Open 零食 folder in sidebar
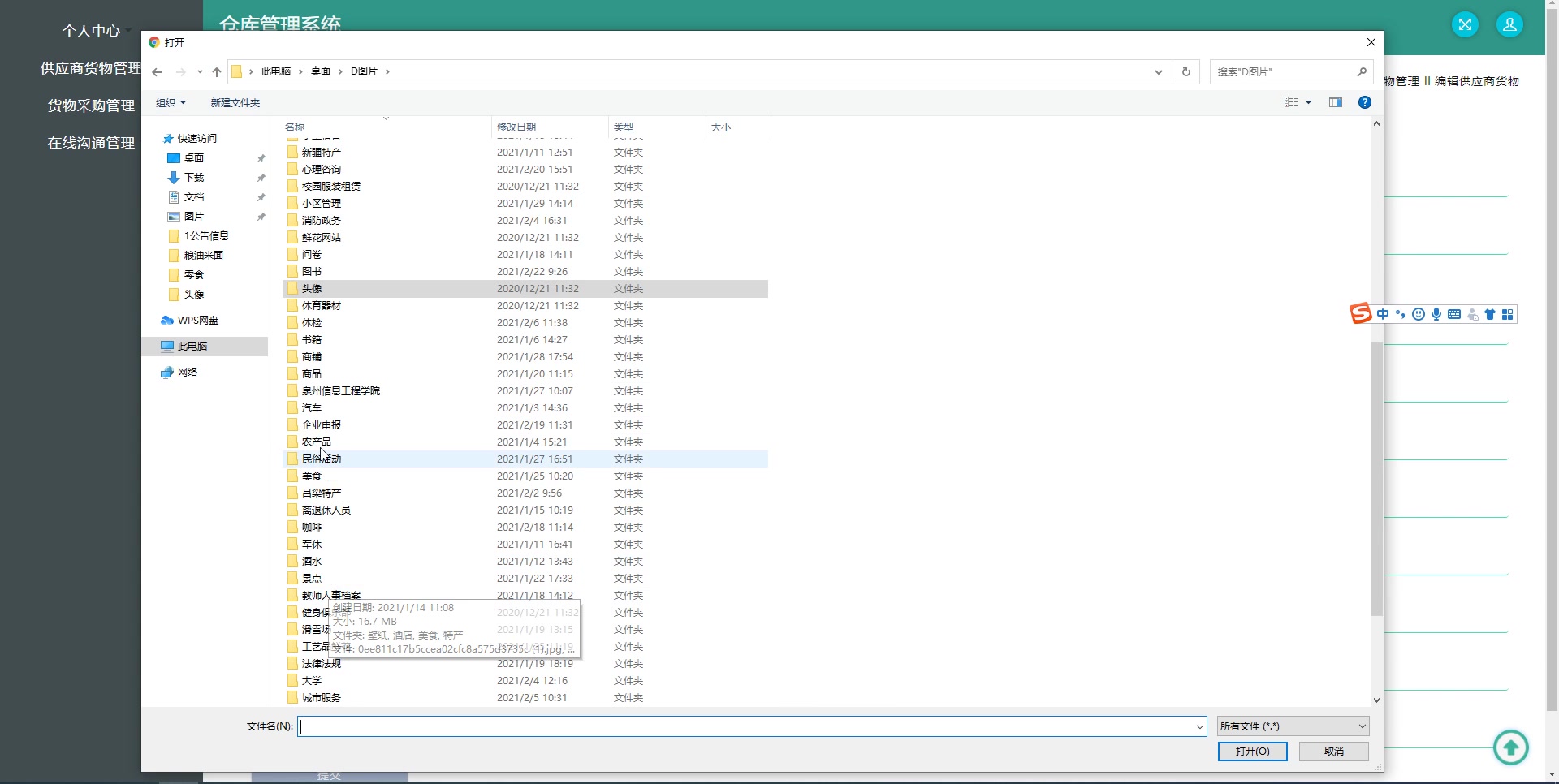Image resolution: width=1559 pixels, height=784 pixels. 194,275
